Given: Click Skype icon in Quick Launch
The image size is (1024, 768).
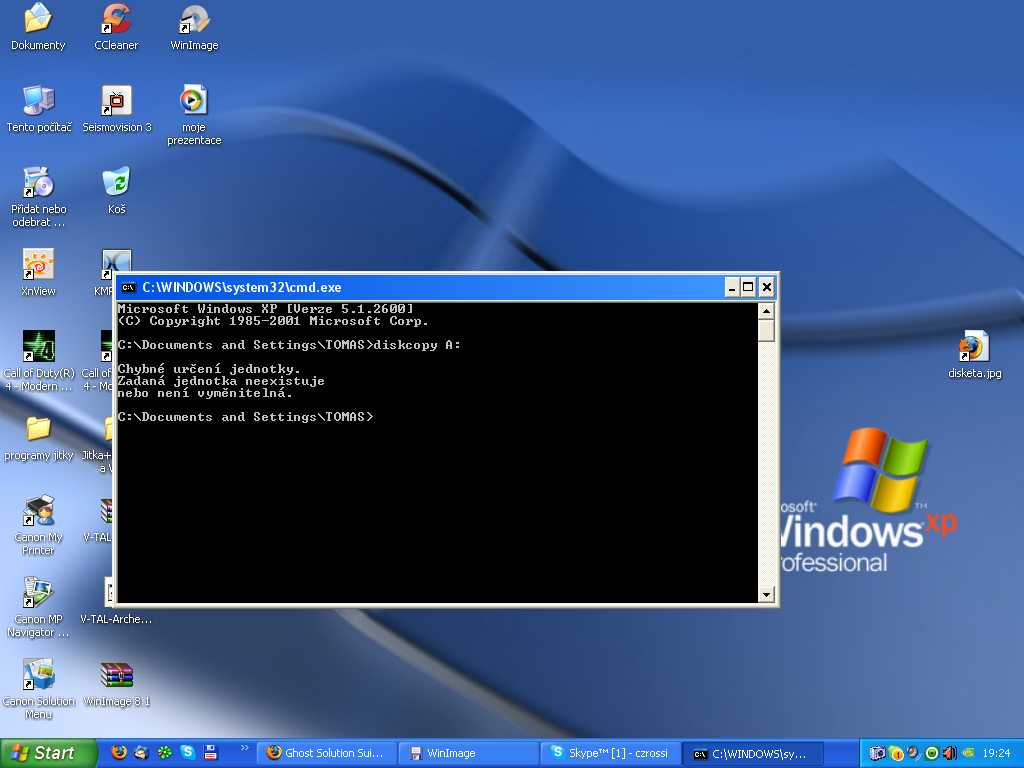Looking at the screenshot, I should (187, 753).
